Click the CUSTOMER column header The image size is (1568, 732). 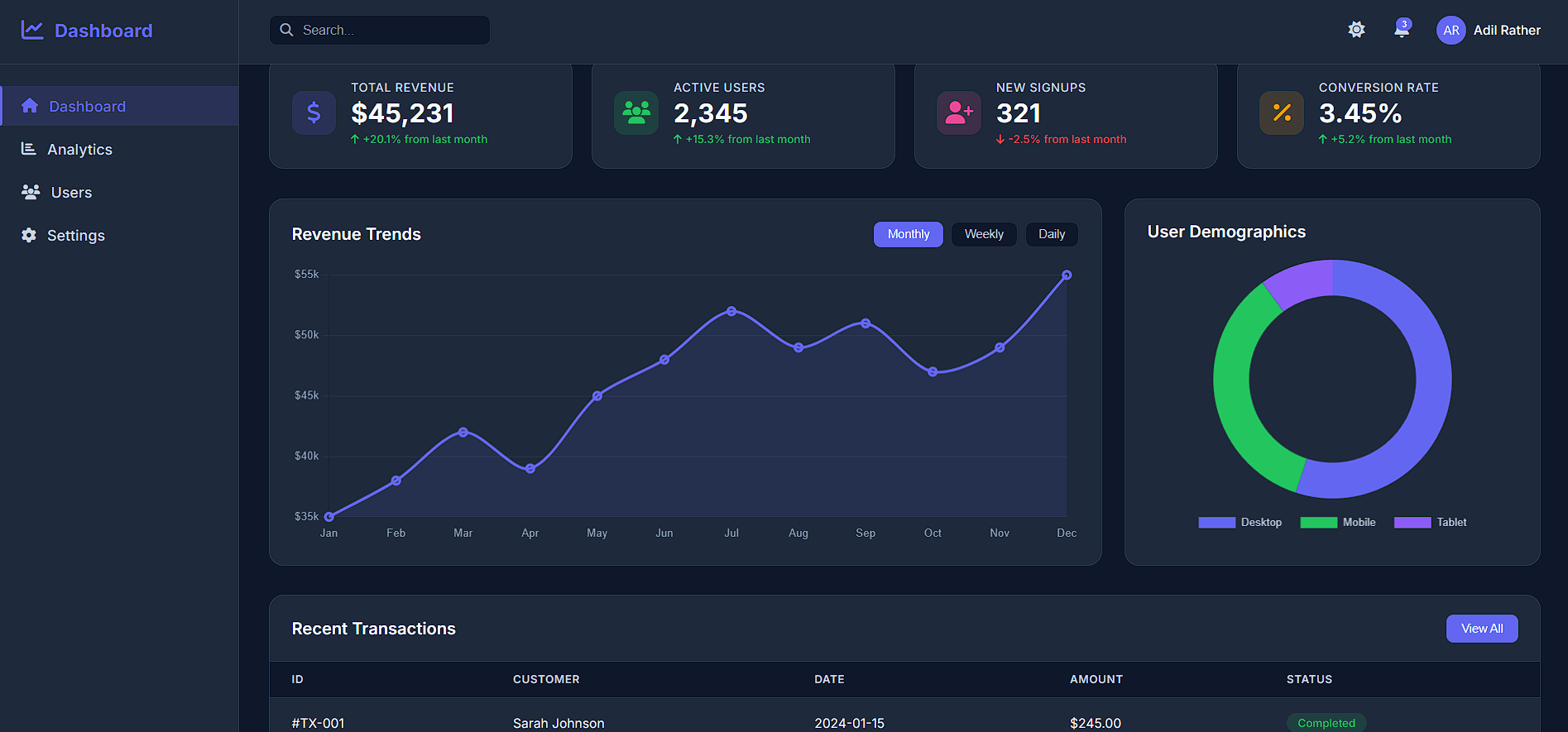click(x=546, y=679)
